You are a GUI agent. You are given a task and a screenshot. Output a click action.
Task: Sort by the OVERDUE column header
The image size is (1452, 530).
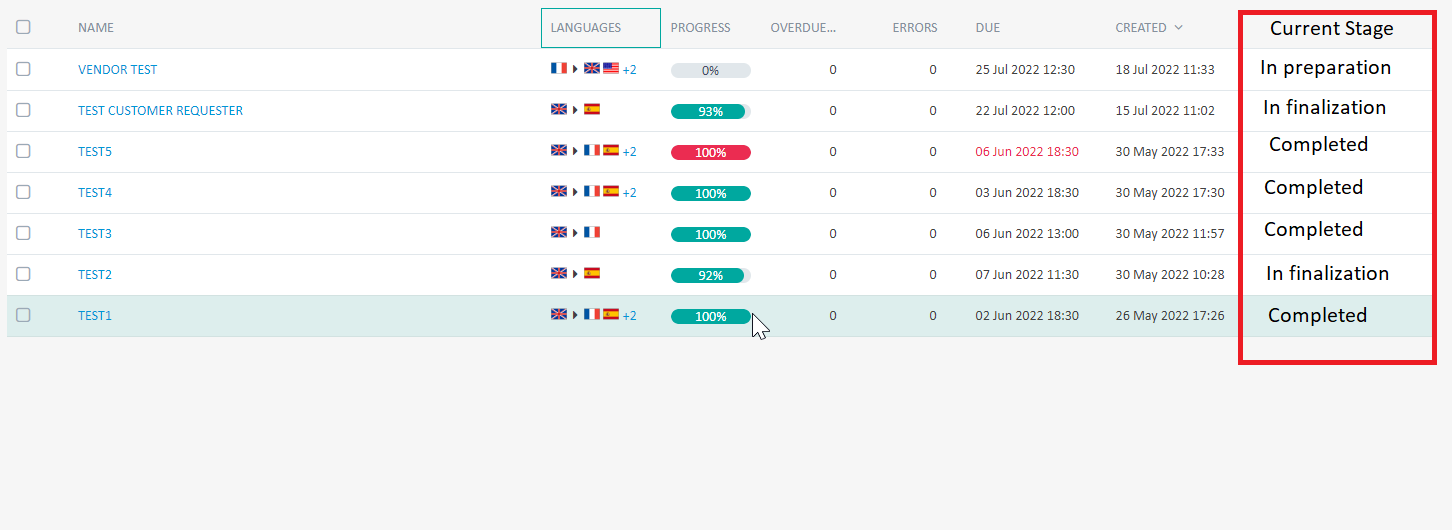[803, 28]
